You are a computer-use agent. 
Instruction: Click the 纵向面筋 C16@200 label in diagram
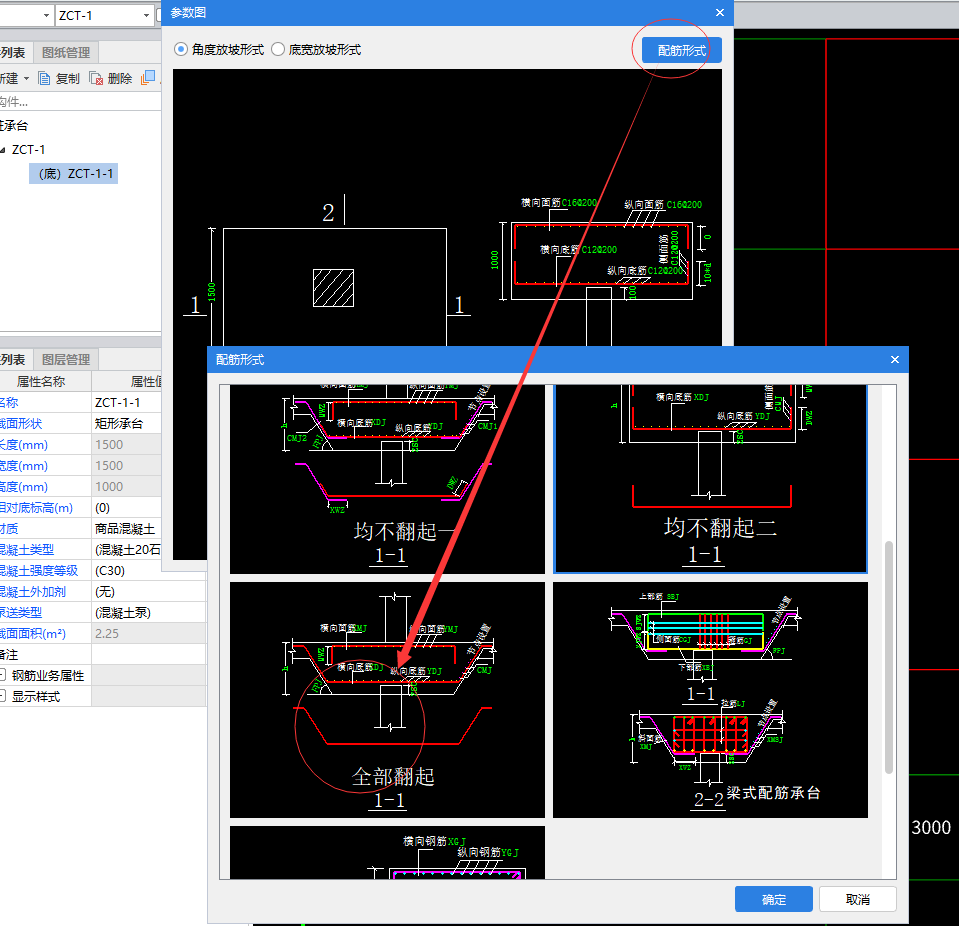pos(663,204)
